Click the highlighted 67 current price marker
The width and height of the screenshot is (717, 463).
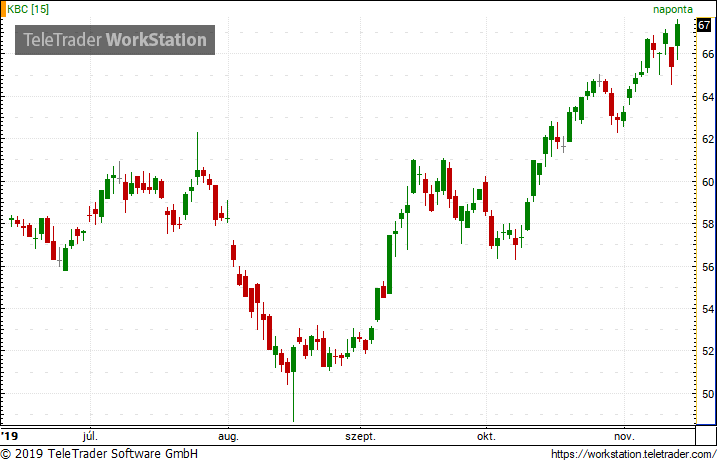coord(704,25)
